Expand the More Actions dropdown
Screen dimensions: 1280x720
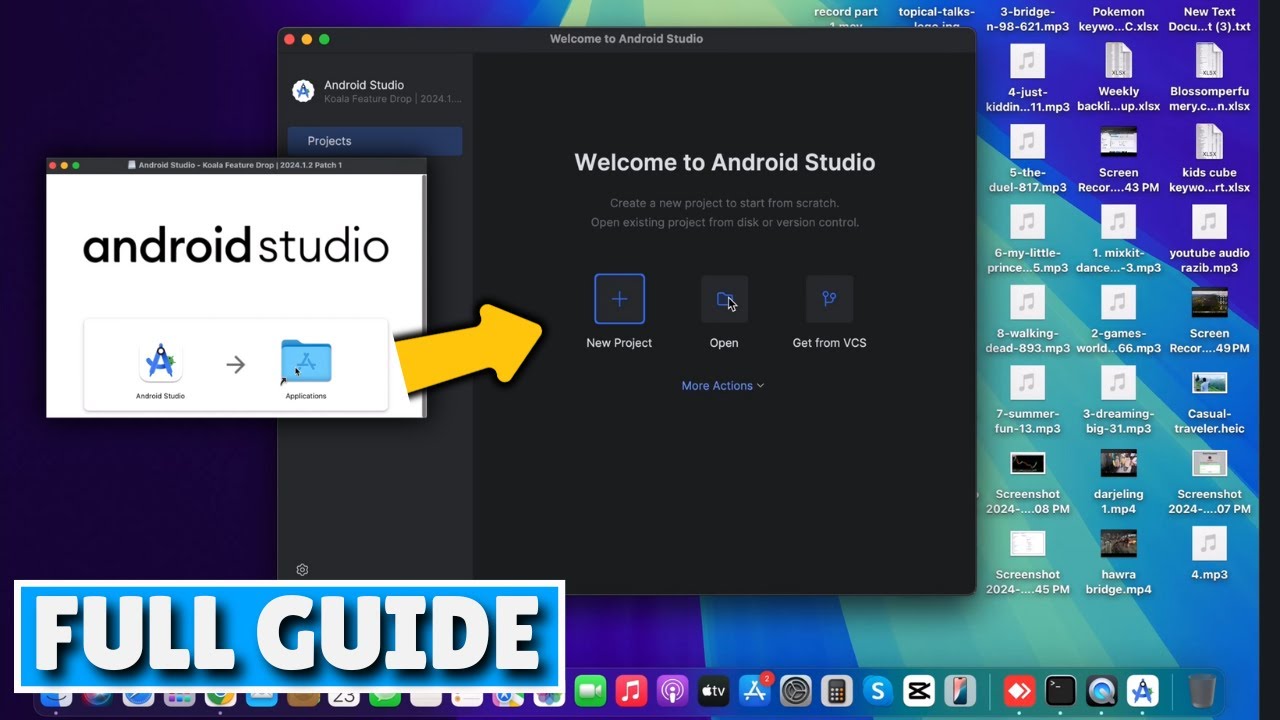723,386
